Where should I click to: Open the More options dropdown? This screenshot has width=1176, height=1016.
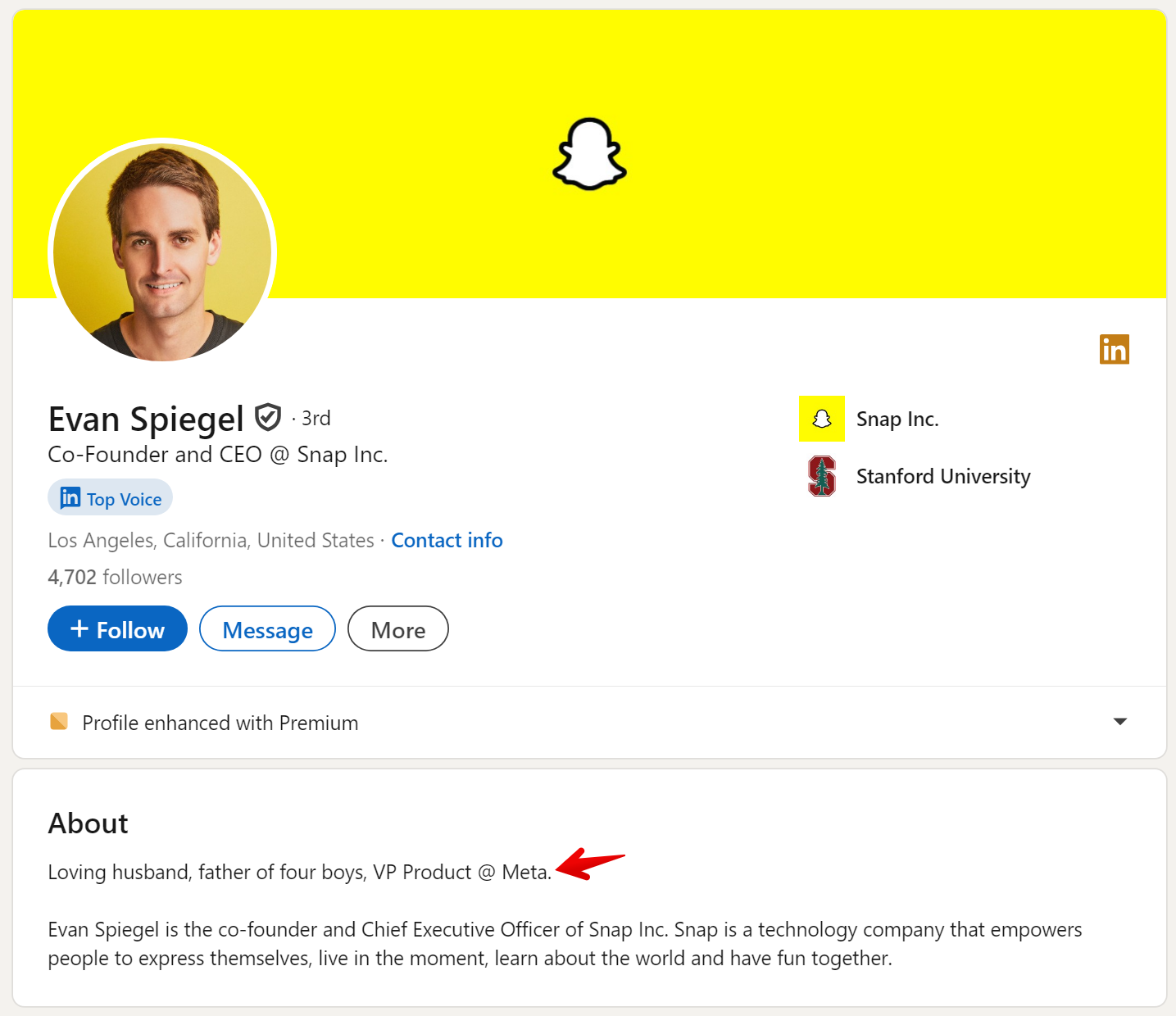[x=397, y=629]
